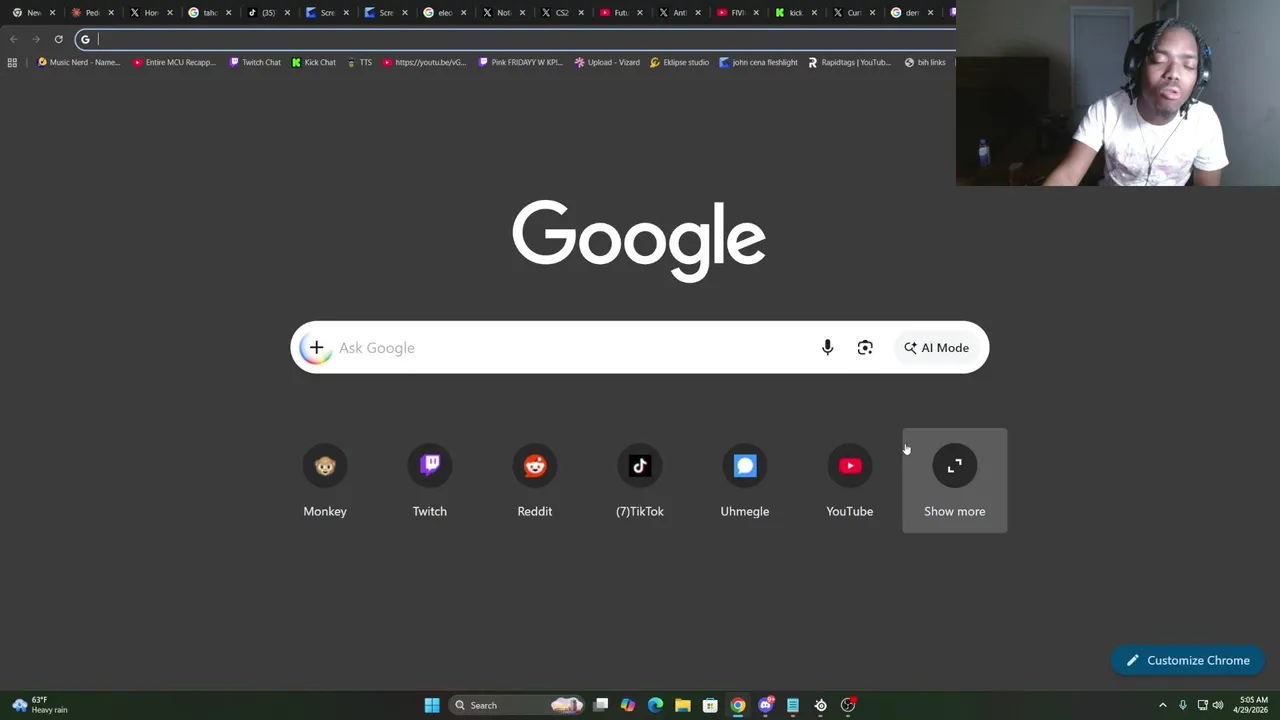Open the Rapidtags YouTube bookmark
Screen dimensions: 1280x720
[x=848, y=62]
